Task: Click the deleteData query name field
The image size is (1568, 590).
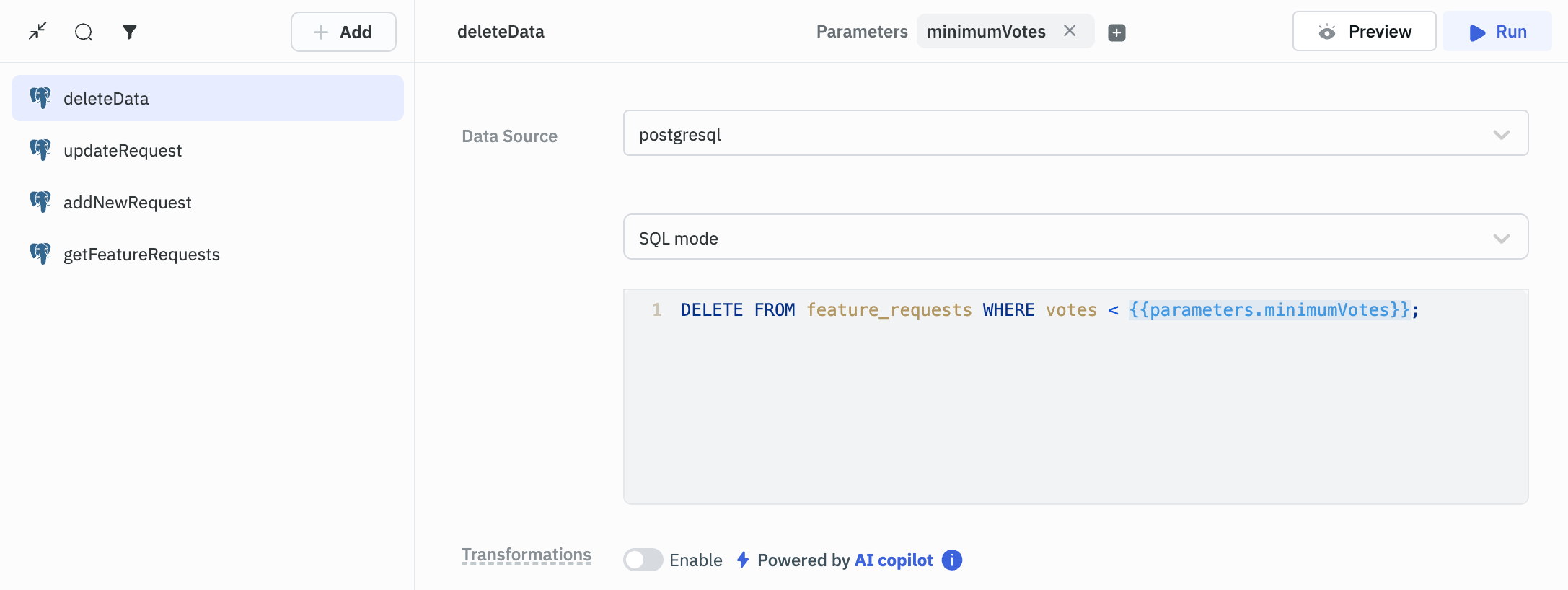Action: (501, 32)
